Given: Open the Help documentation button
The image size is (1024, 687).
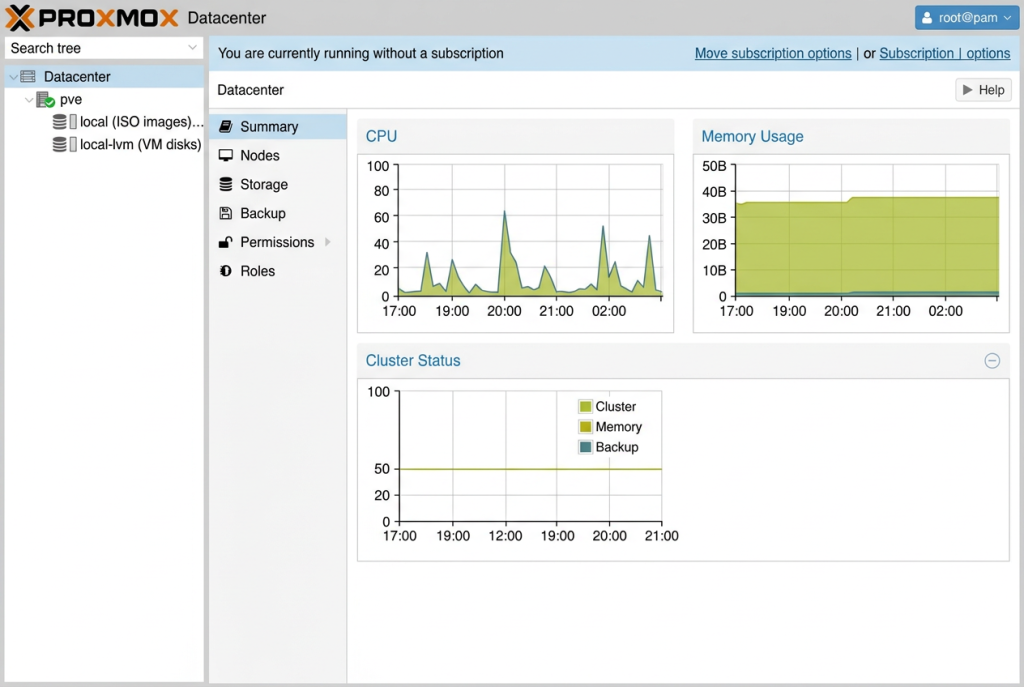Looking at the screenshot, I should 984,89.
